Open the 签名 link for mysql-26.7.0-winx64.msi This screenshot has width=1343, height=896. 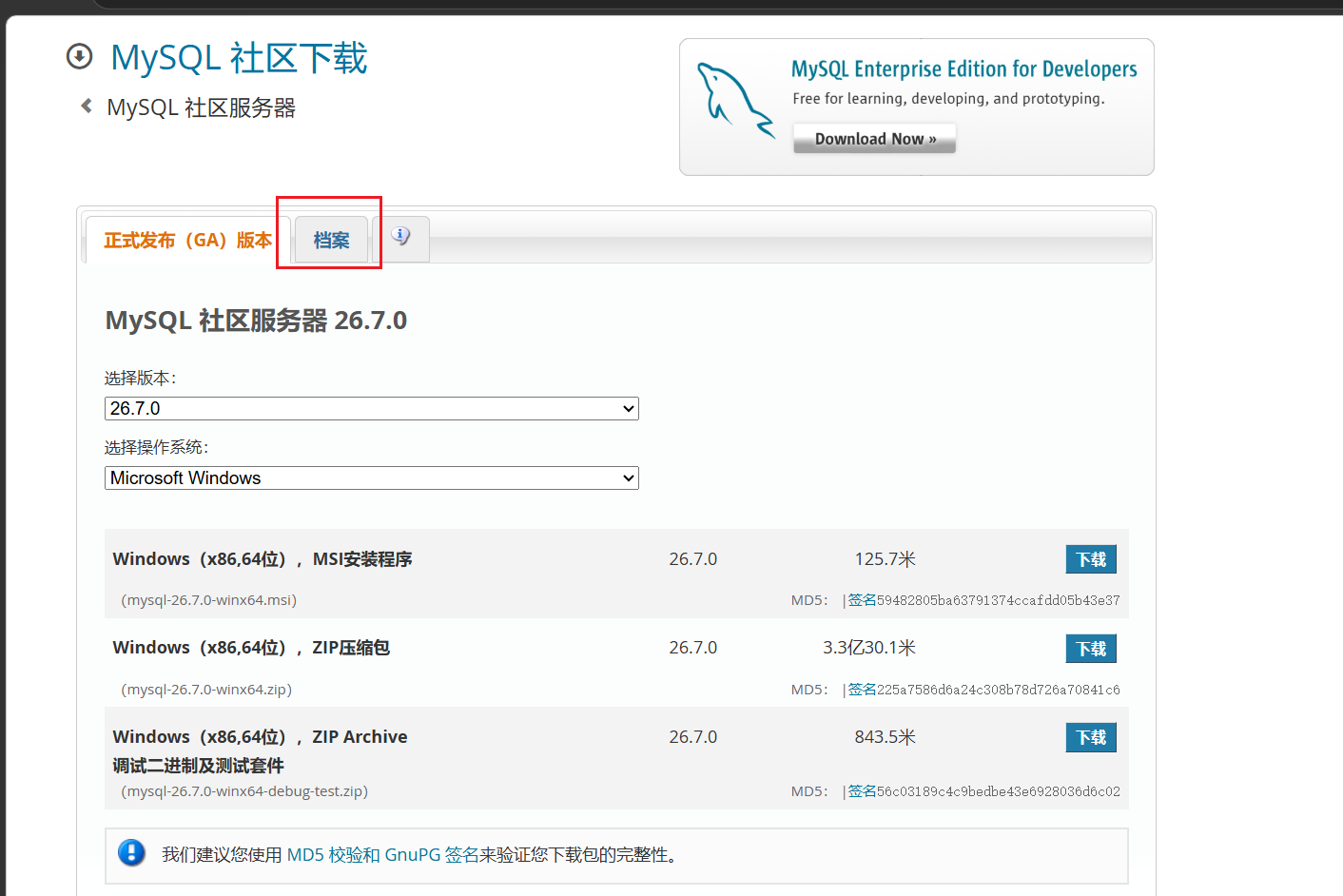point(862,600)
